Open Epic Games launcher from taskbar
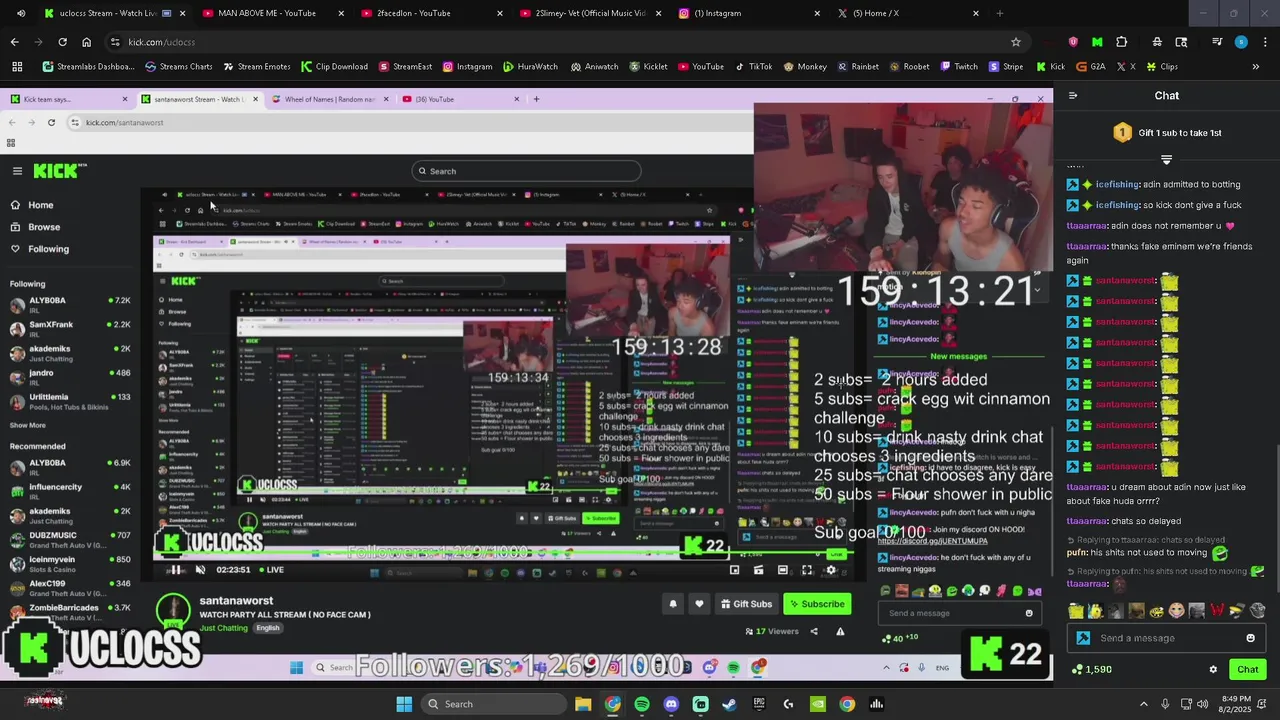 [x=759, y=704]
